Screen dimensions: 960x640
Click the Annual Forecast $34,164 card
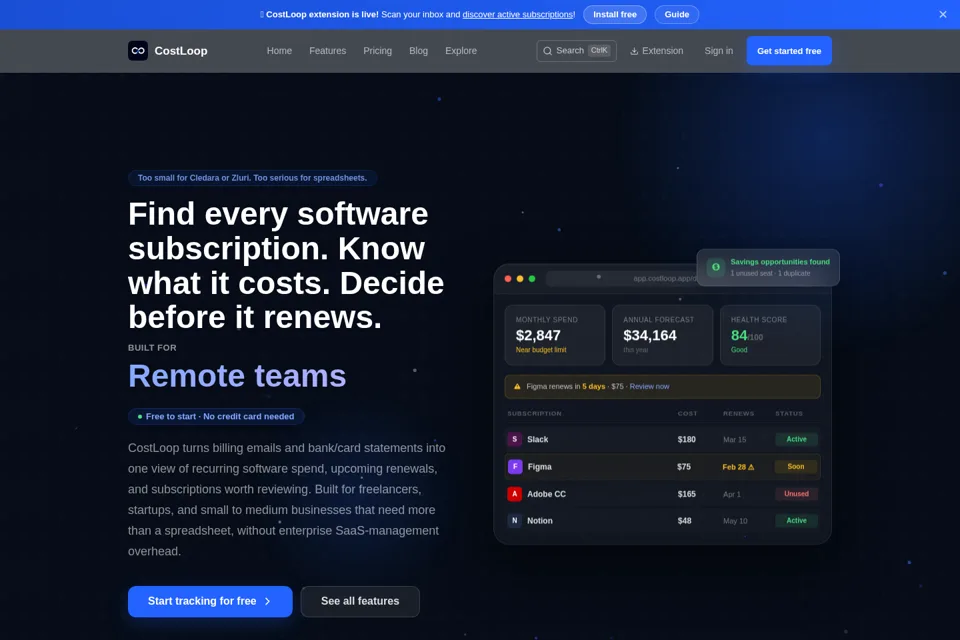click(662, 335)
